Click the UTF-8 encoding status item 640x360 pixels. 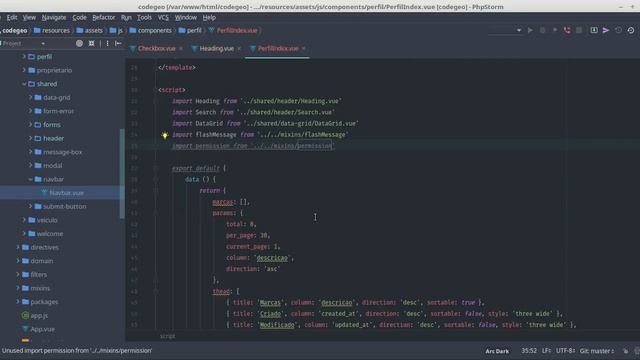click(565, 351)
